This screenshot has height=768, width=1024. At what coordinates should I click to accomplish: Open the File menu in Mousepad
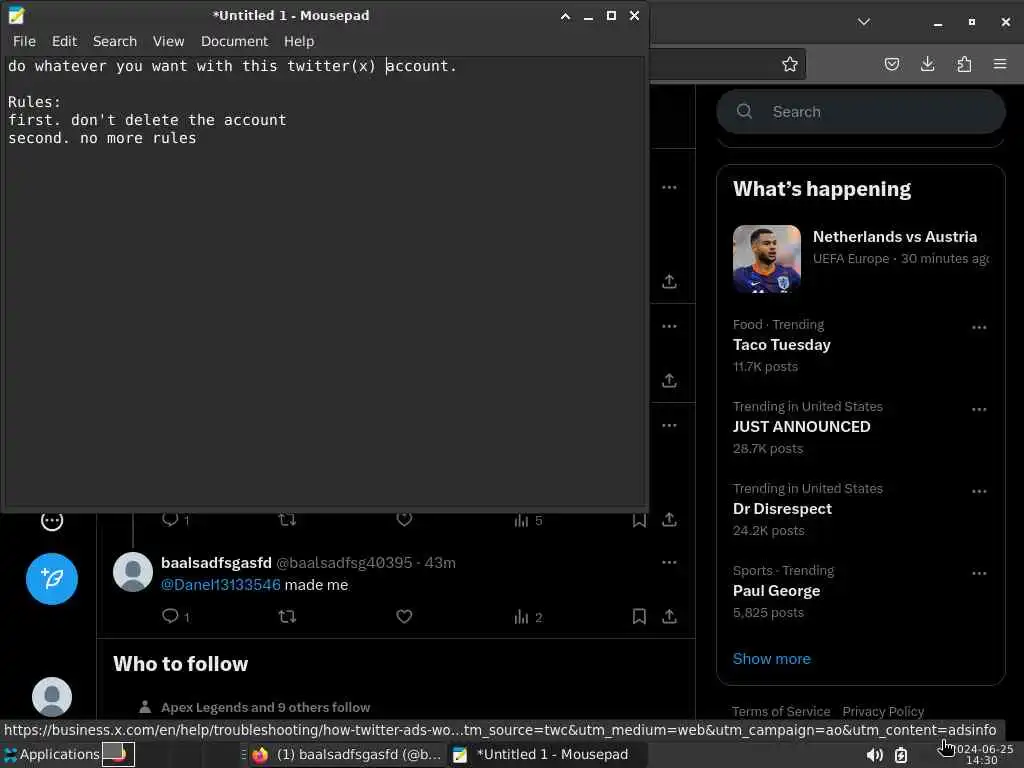click(24, 41)
